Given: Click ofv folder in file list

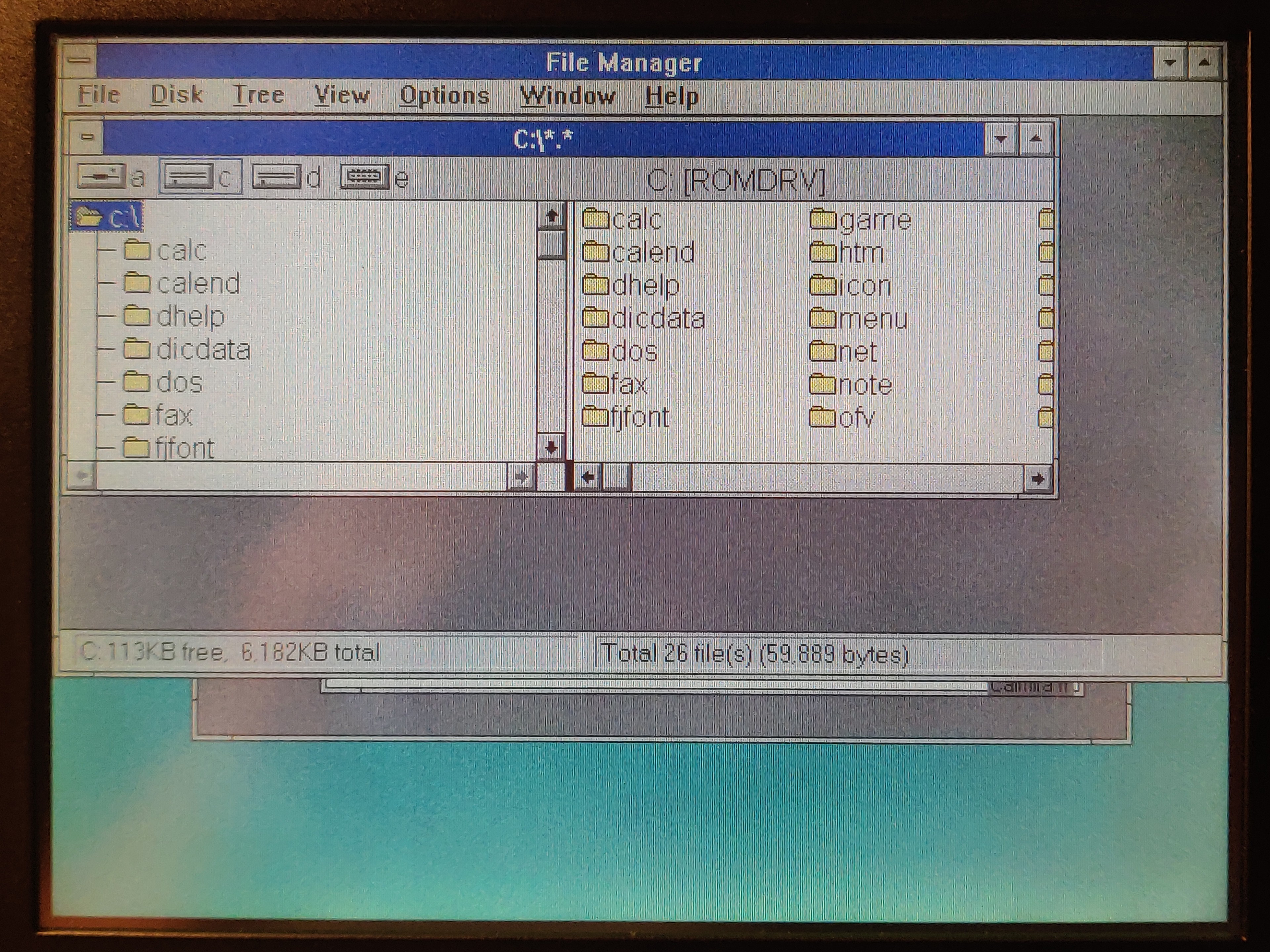Looking at the screenshot, I should (842, 417).
